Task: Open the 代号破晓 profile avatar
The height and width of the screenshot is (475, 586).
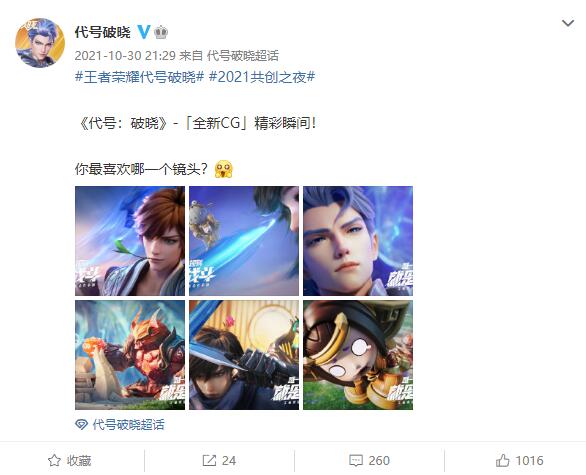Action: pyautogui.click(x=40, y=43)
